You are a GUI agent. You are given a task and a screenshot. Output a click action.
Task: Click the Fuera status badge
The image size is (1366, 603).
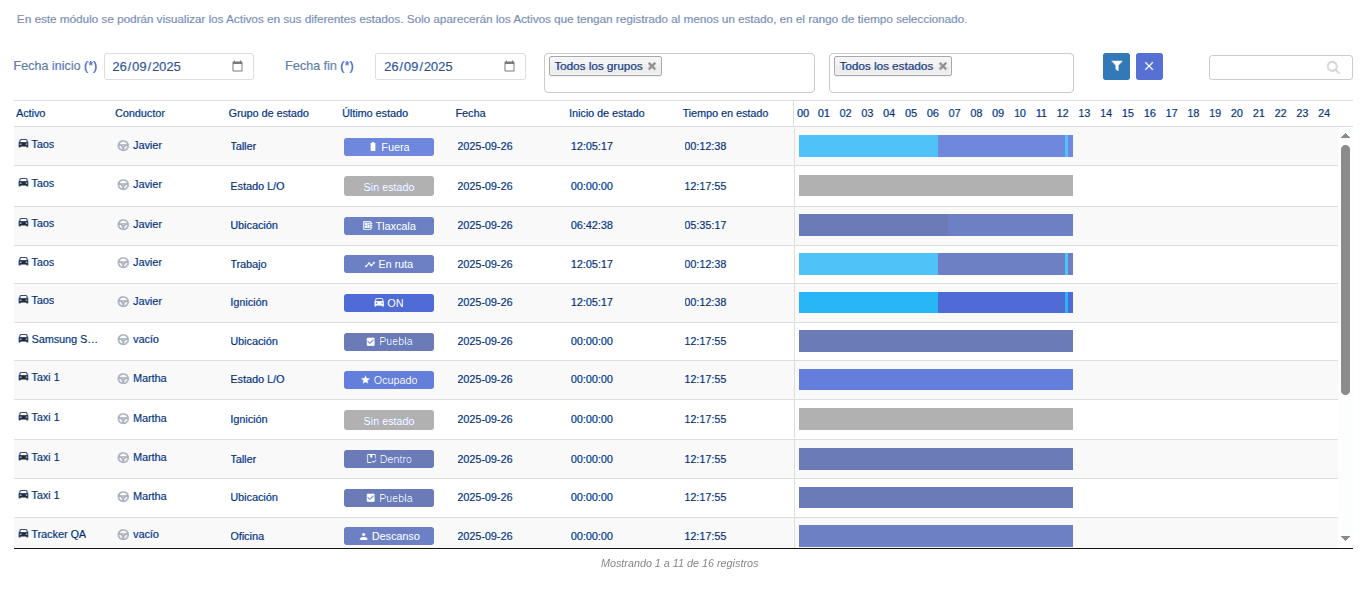click(389, 147)
